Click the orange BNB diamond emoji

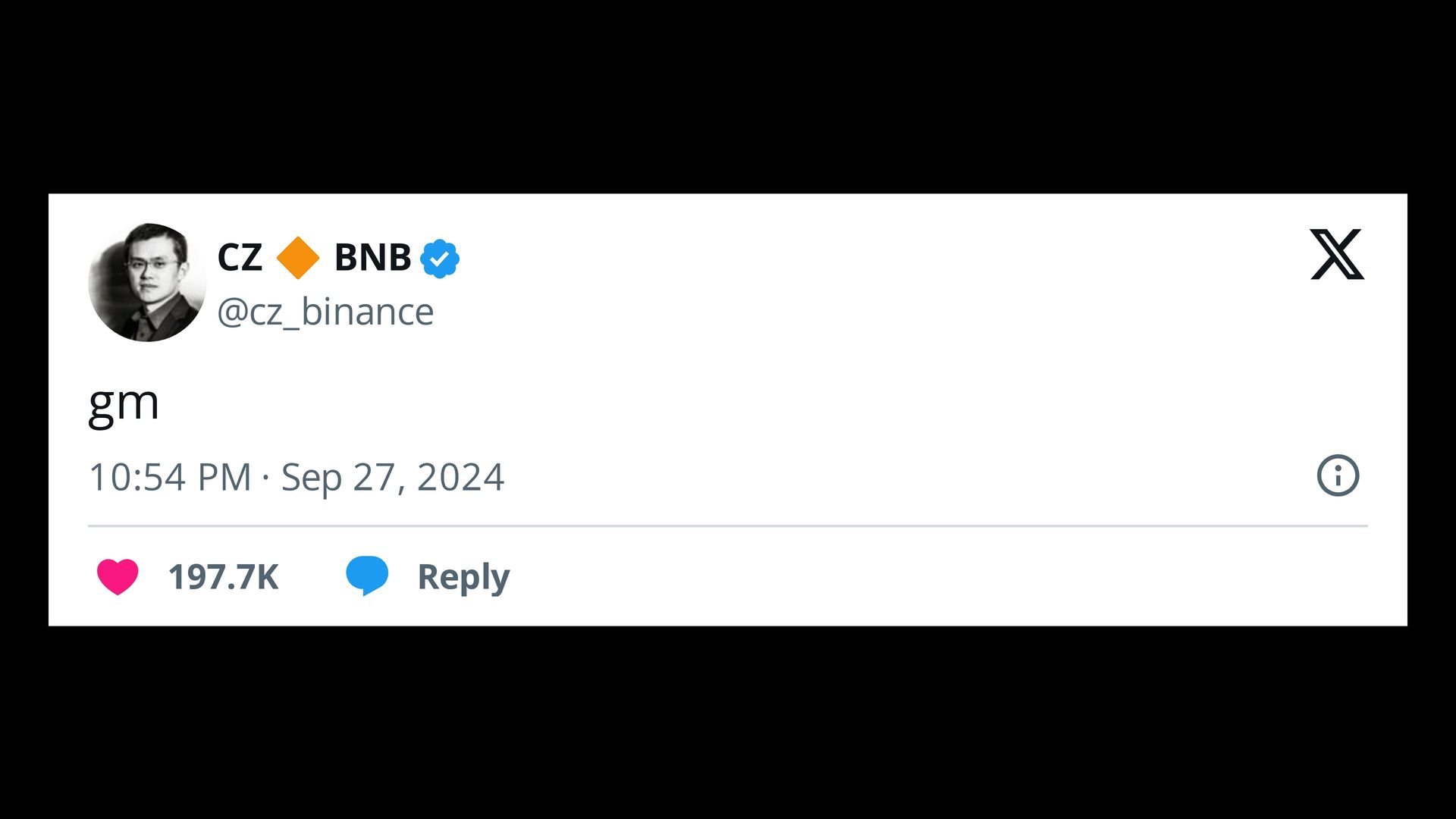coord(297,257)
